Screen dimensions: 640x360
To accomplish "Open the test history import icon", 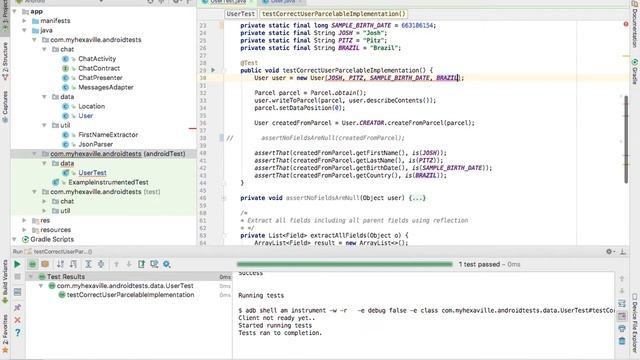I will pos(154,264).
